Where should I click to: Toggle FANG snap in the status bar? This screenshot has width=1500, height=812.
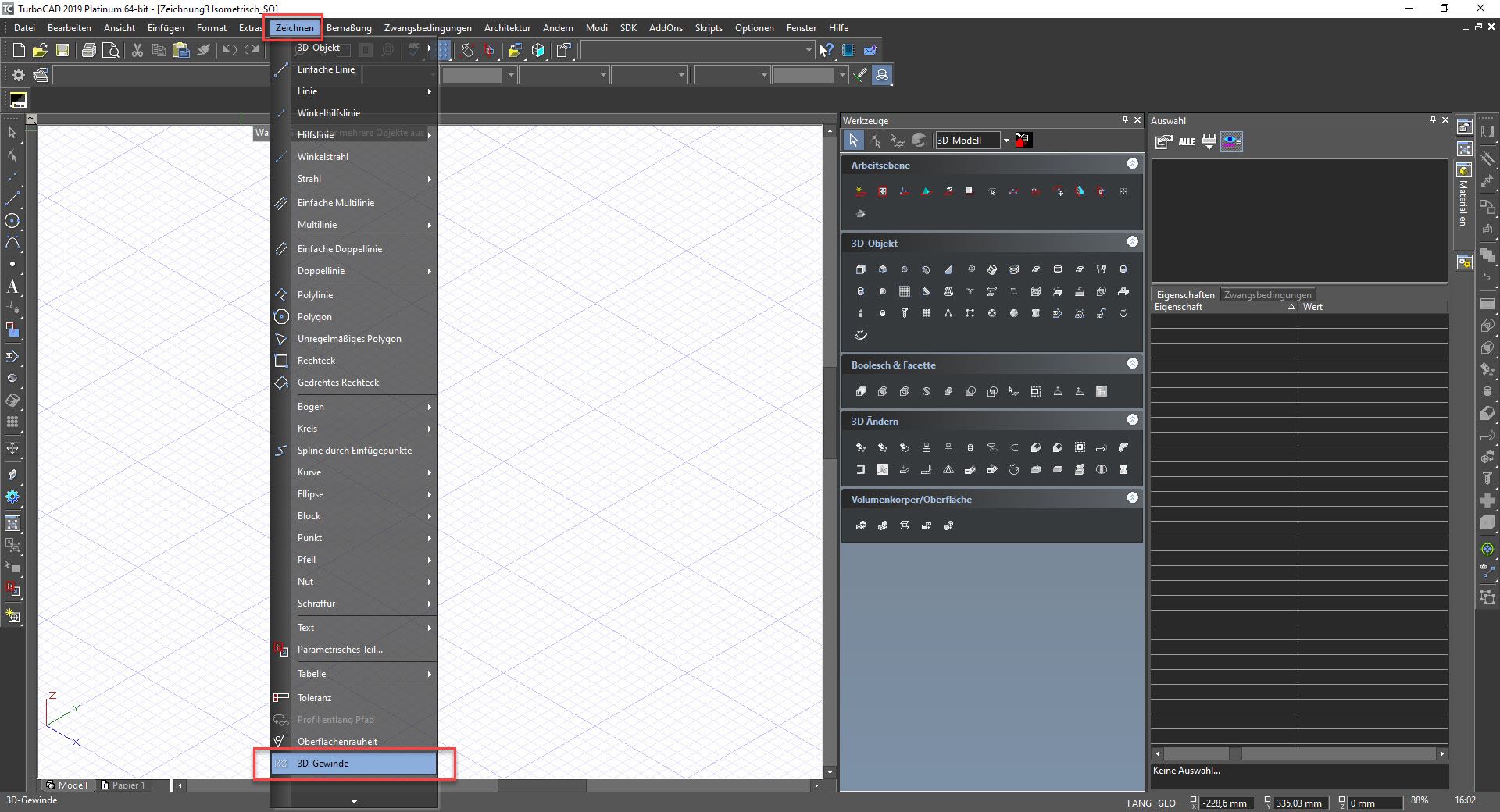1139,803
